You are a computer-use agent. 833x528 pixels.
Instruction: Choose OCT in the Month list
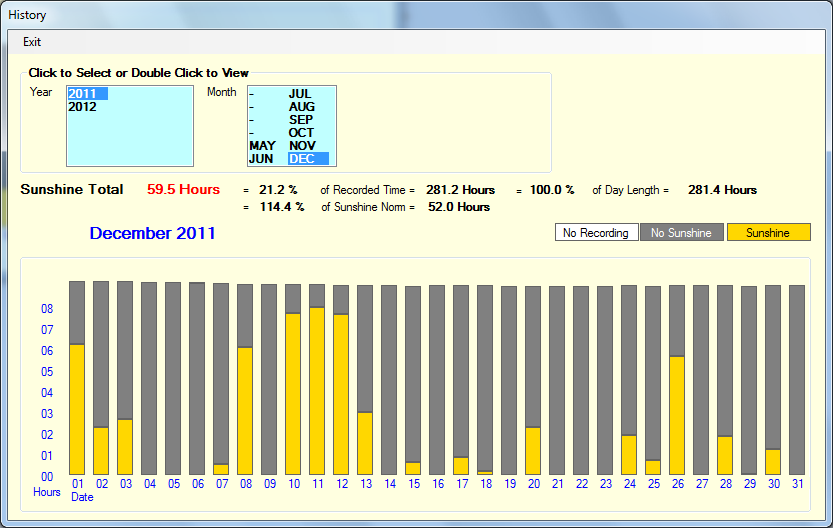pyautogui.click(x=301, y=133)
